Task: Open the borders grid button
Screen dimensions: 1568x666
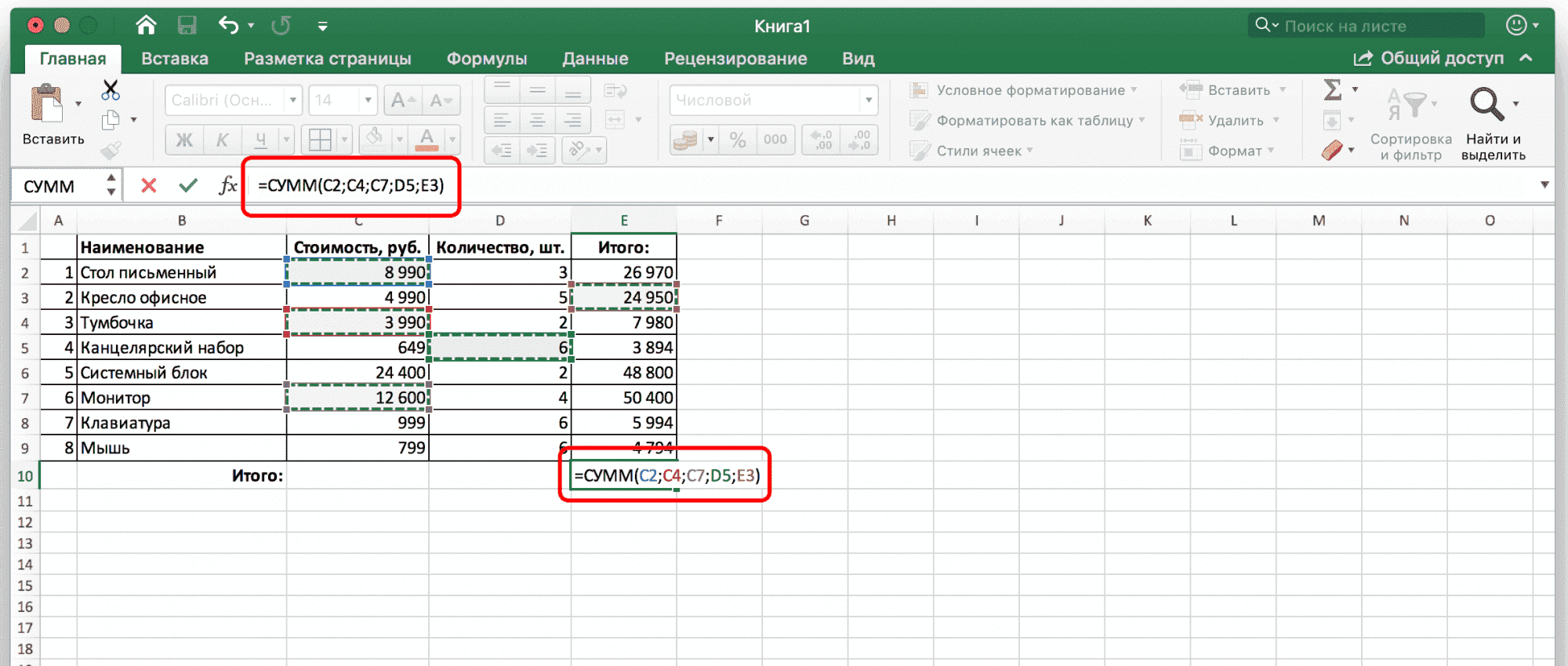Action: 320,140
